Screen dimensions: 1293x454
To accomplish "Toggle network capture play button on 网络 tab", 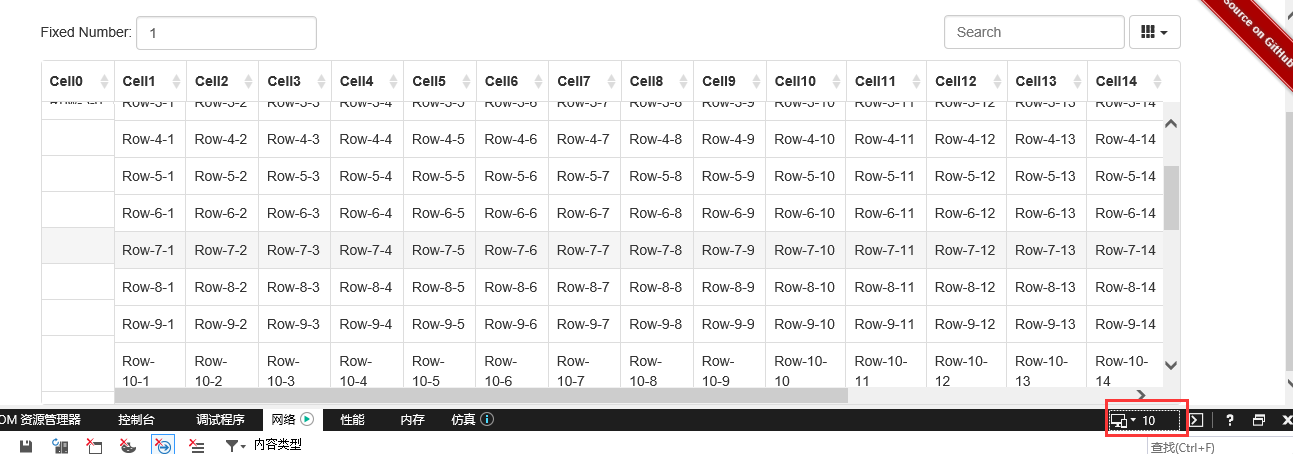I will click(307, 420).
